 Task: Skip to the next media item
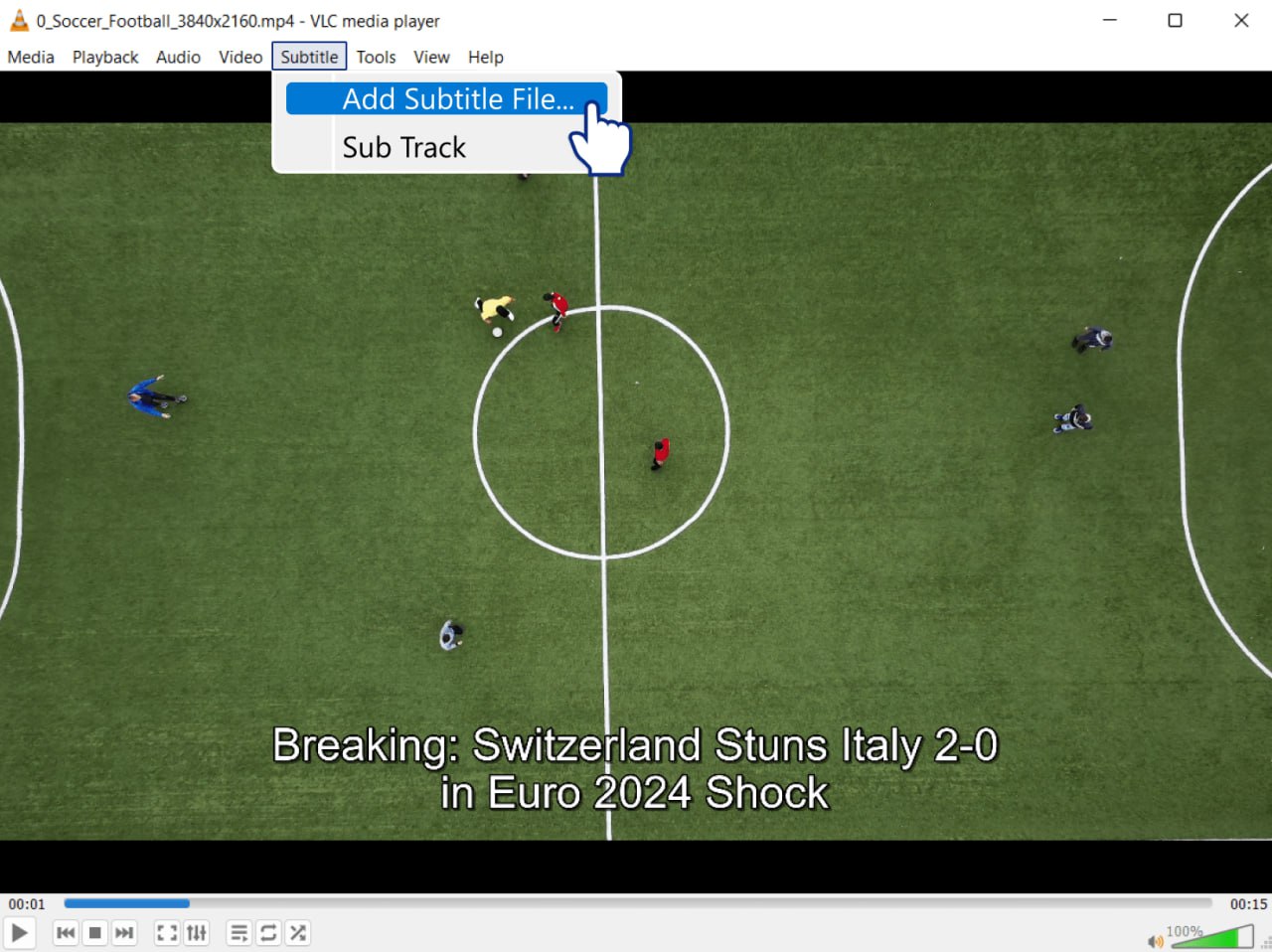coord(124,932)
